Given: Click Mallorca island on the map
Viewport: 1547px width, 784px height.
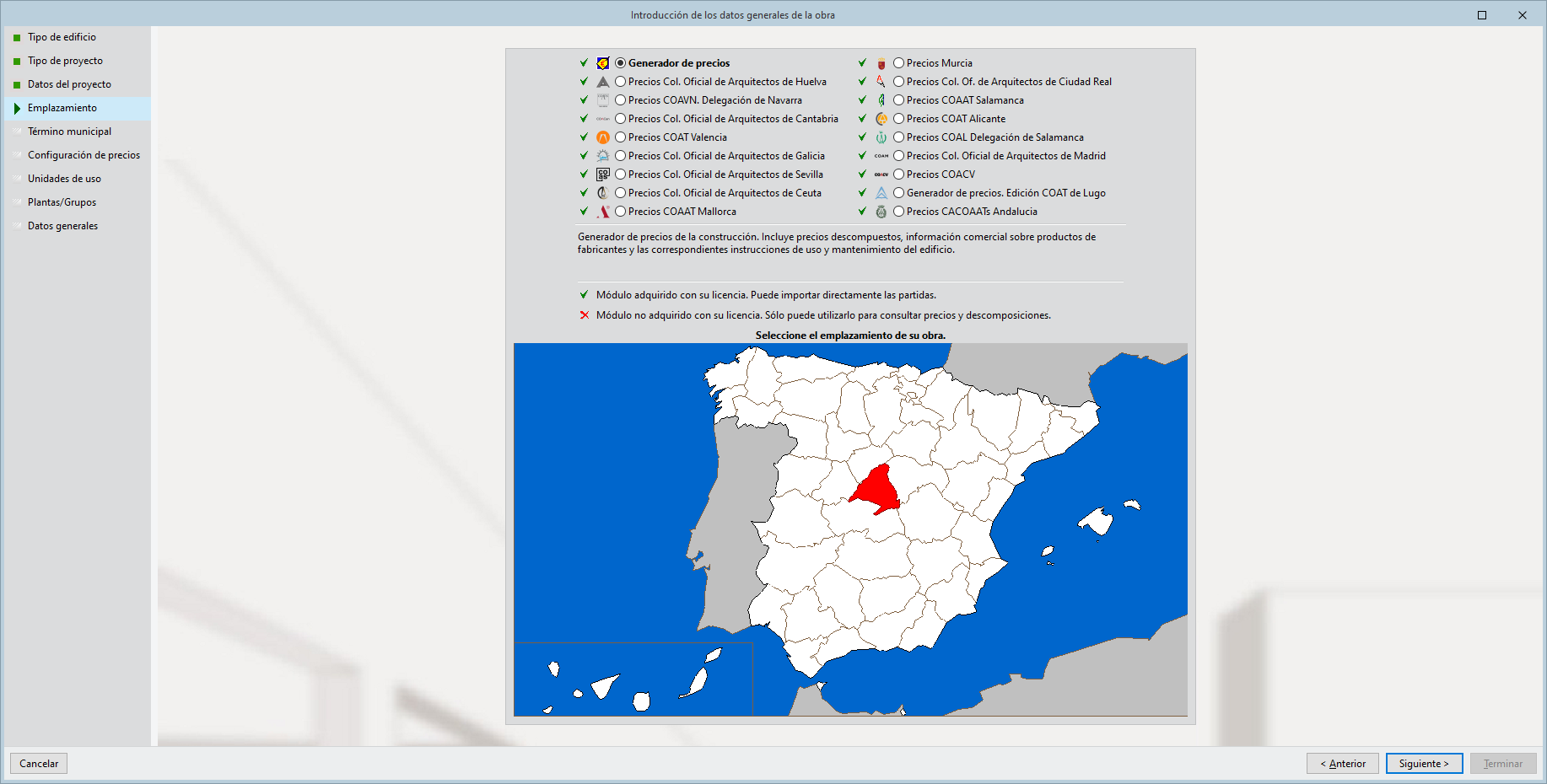Looking at the screenshot, I should click(1097, 521).
